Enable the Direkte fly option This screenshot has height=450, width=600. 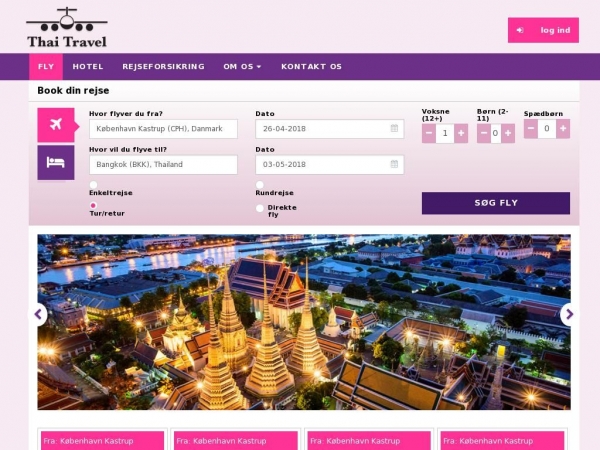tap(260, 208)
